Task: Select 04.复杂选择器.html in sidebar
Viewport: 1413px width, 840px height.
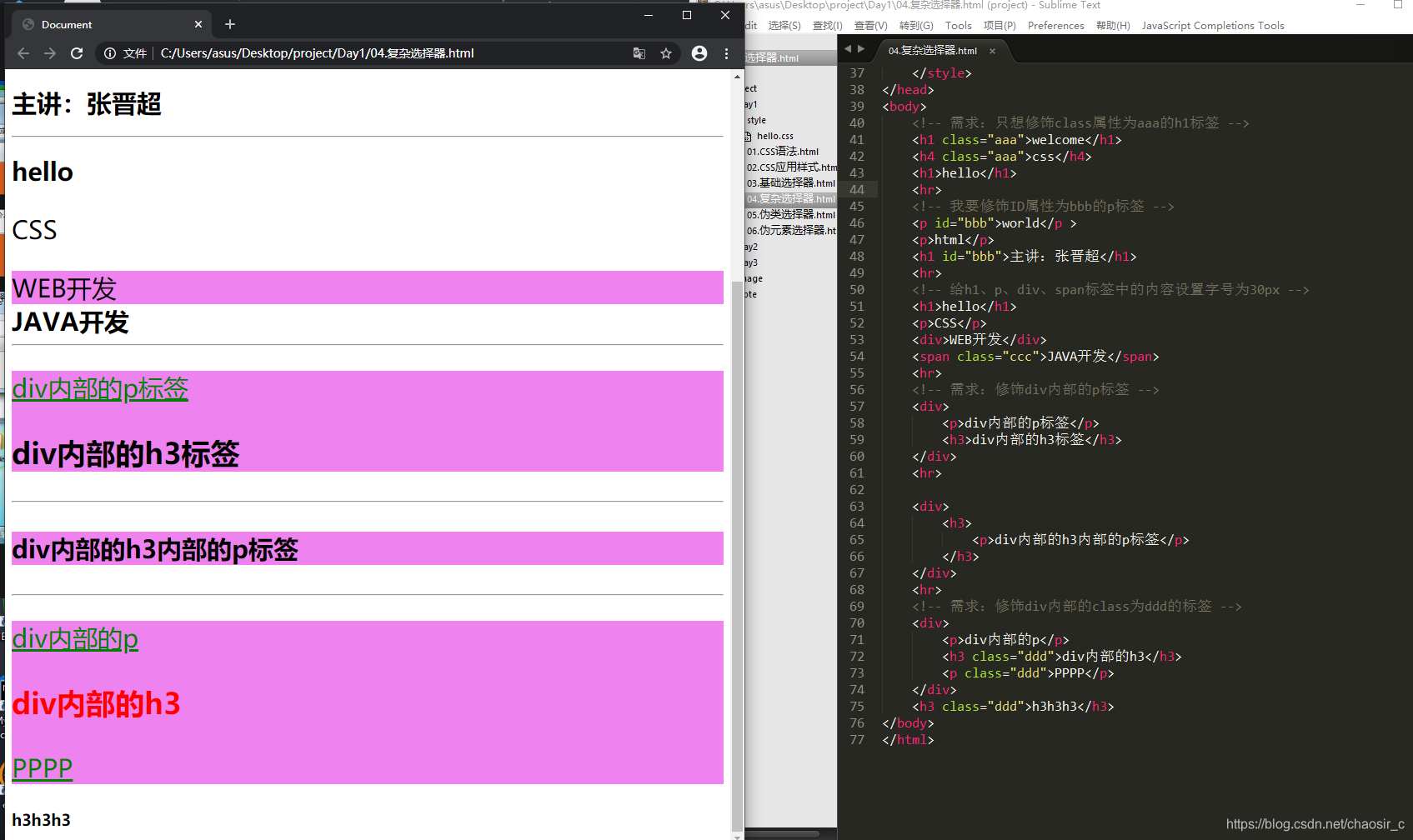Action: [x=791, y=199]
